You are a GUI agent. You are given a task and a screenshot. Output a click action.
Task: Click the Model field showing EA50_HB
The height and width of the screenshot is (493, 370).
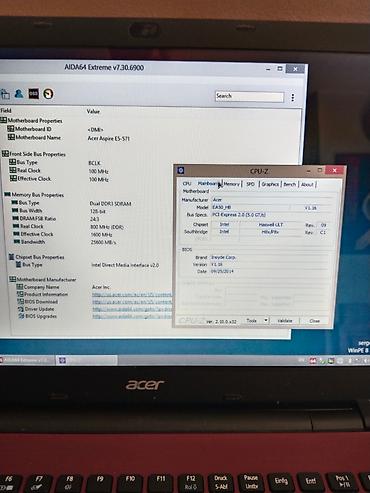[x=251, y=207]
